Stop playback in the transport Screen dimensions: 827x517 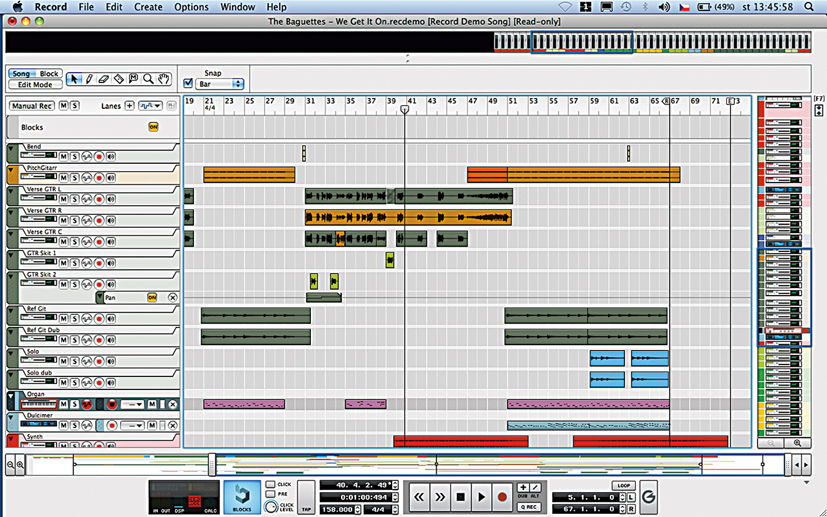click(460, 496)
